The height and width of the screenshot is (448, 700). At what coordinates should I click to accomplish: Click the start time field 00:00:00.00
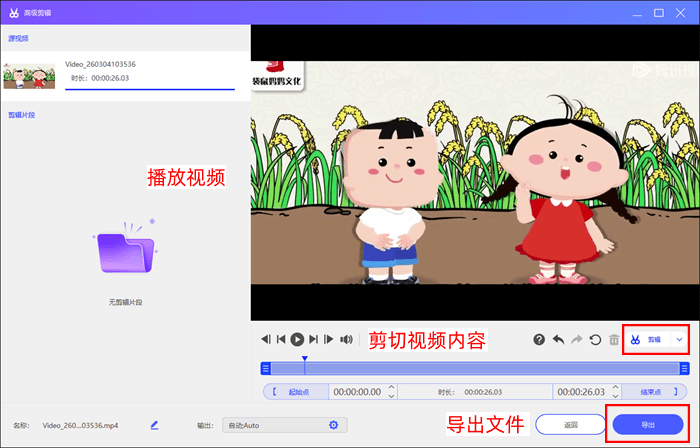tap(357, 392)
